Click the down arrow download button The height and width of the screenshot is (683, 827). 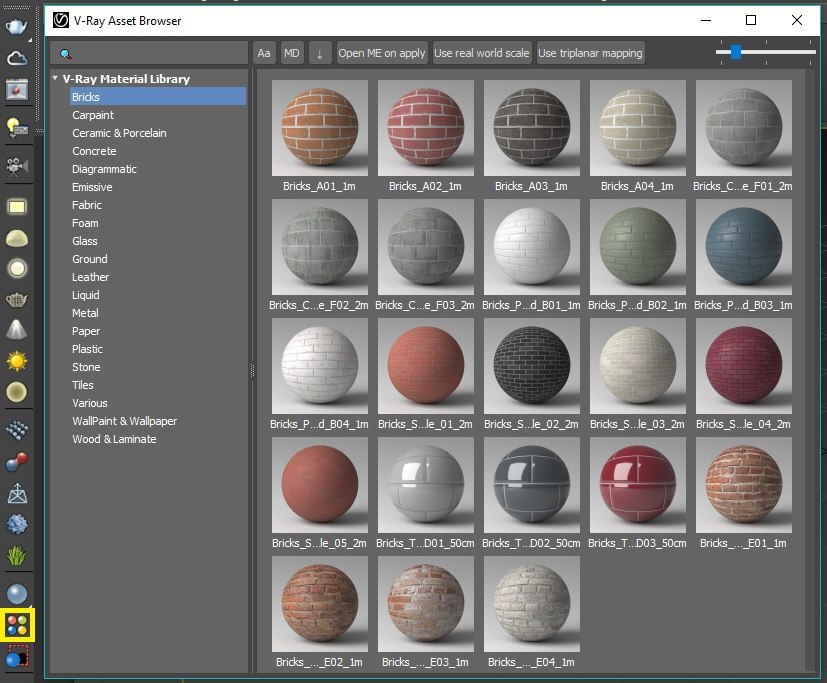tap(320, 53)
